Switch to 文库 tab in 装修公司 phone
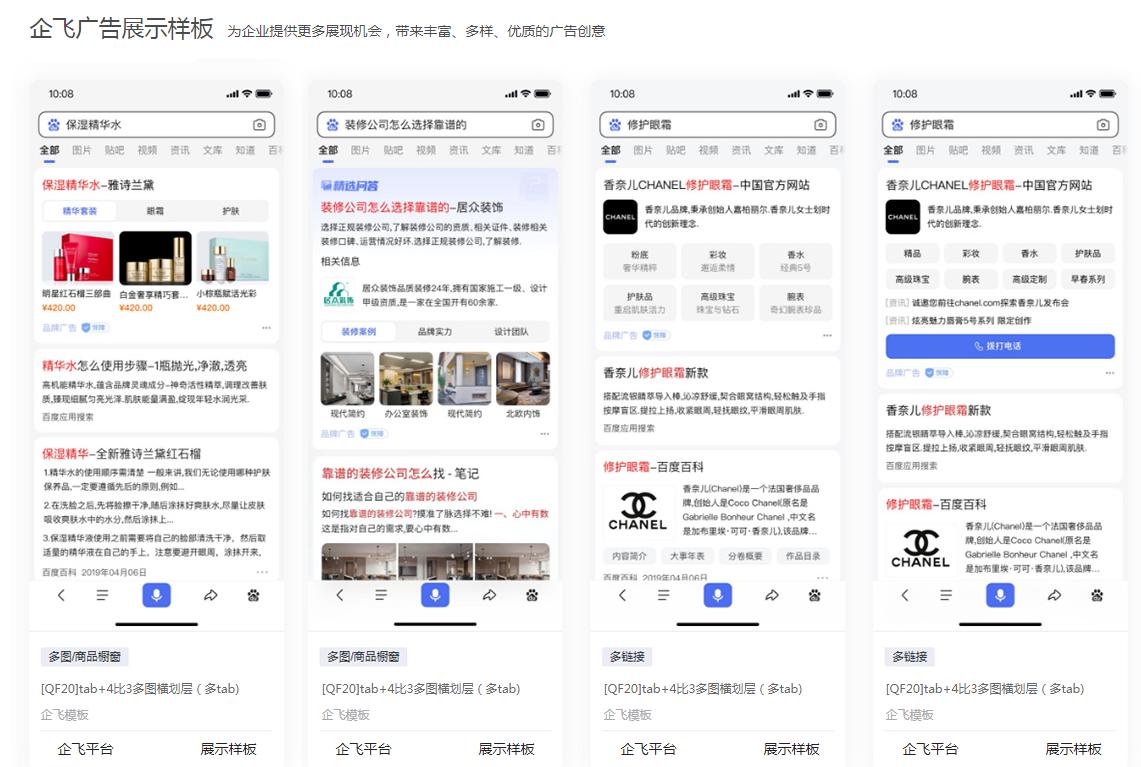The height and width of the screenshot is (767, 1141). click(x=491, y=150)
